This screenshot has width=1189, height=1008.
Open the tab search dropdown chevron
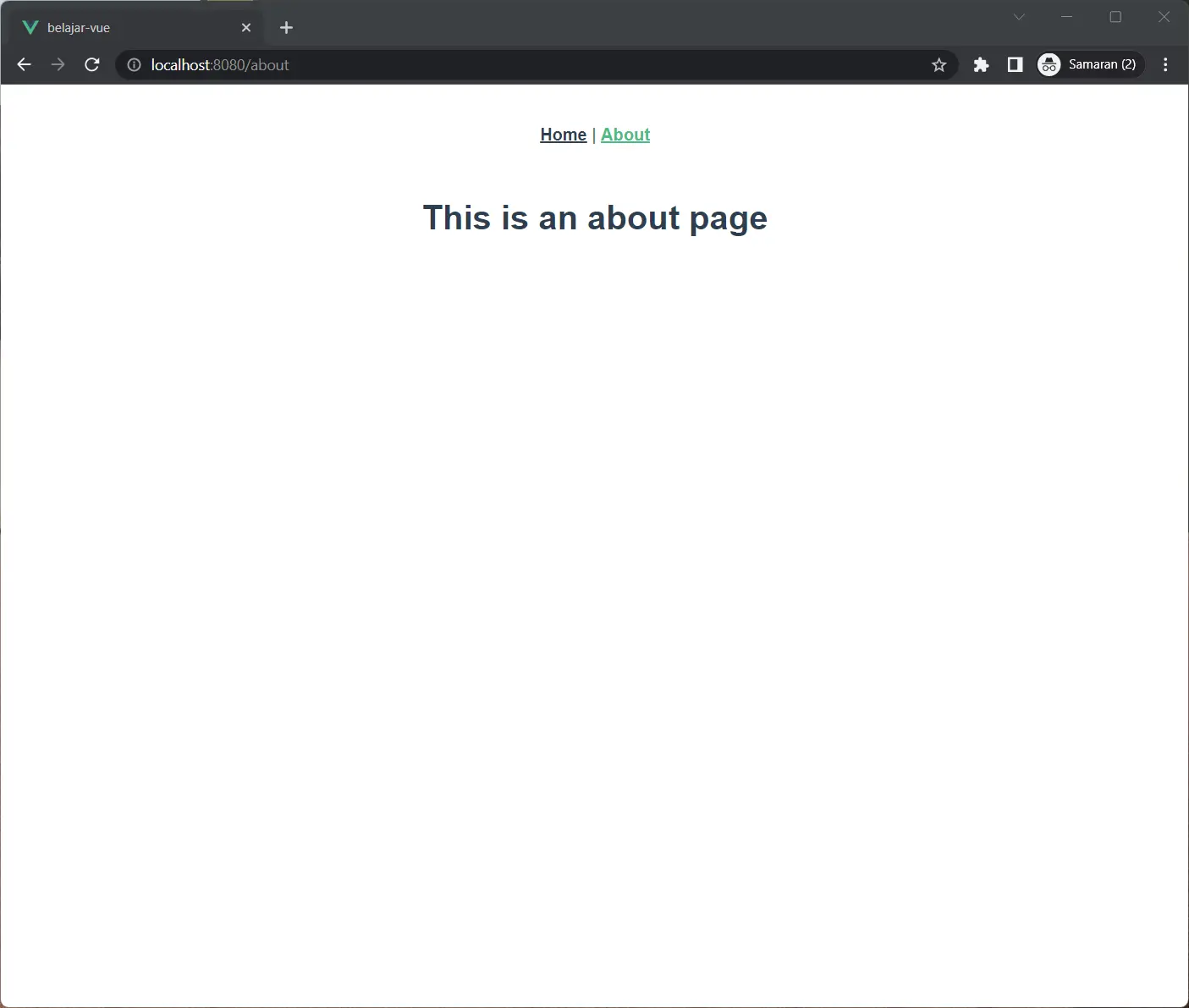[x=1019, y=17]
